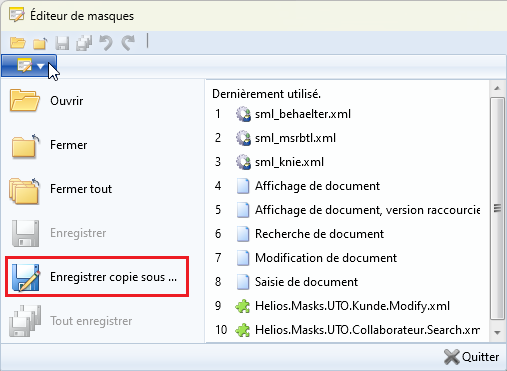Click the save diskette toolbar icon

[62, 43]
